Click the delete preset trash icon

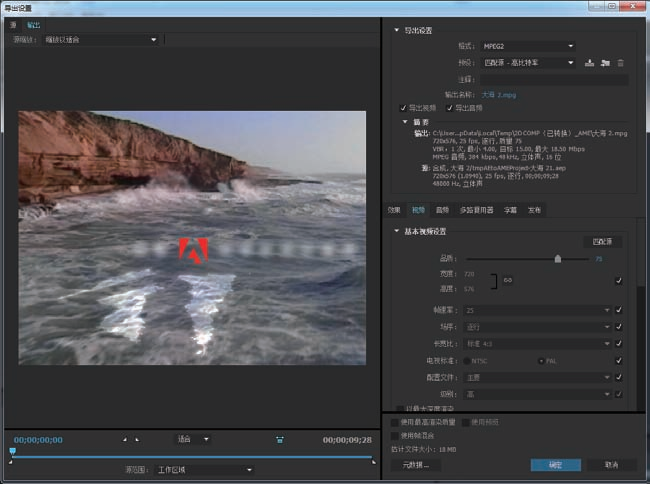[620, 62]
